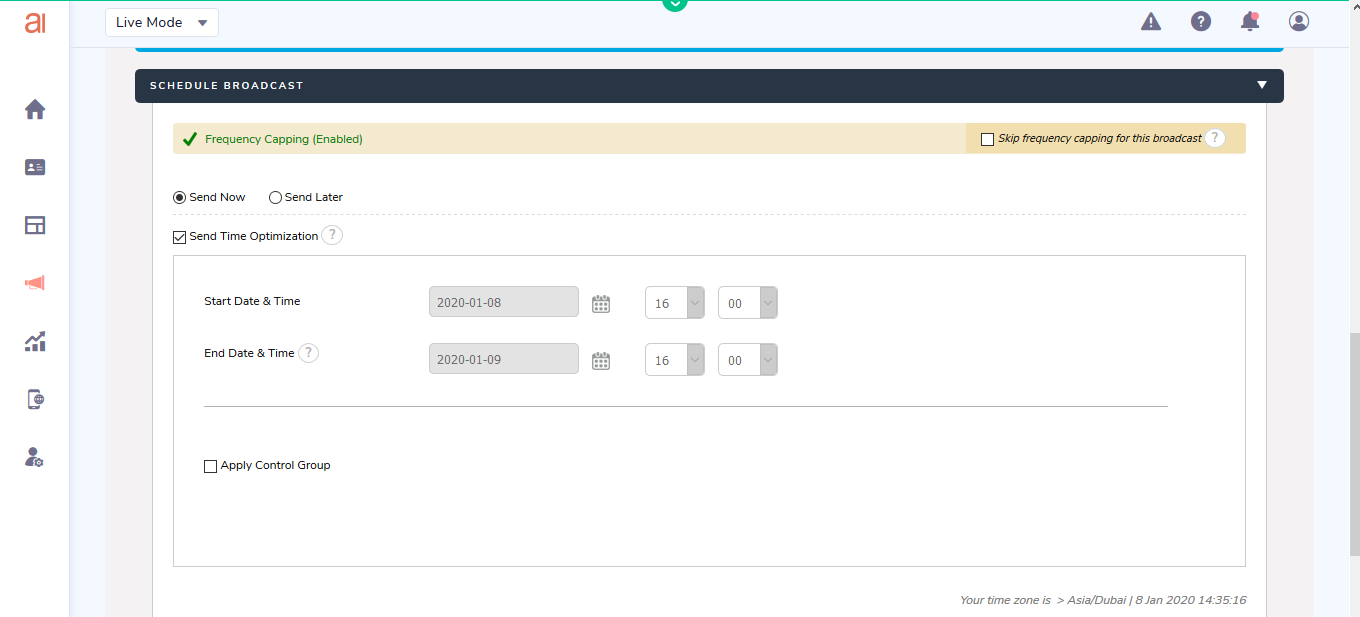Open the analytics chart icon in sidebar
Screen dimensions: 1360x617
(x=35, y=342)
